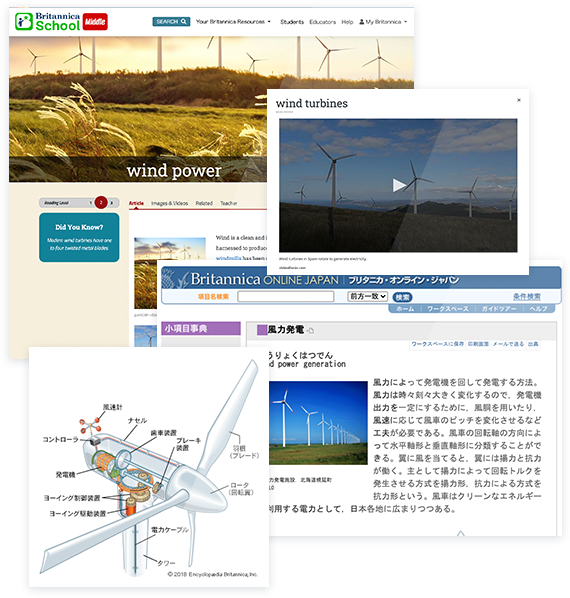This screenshot has width=570, height=598.
Task: Play the wind turbines video
Action: coord(399,185)
